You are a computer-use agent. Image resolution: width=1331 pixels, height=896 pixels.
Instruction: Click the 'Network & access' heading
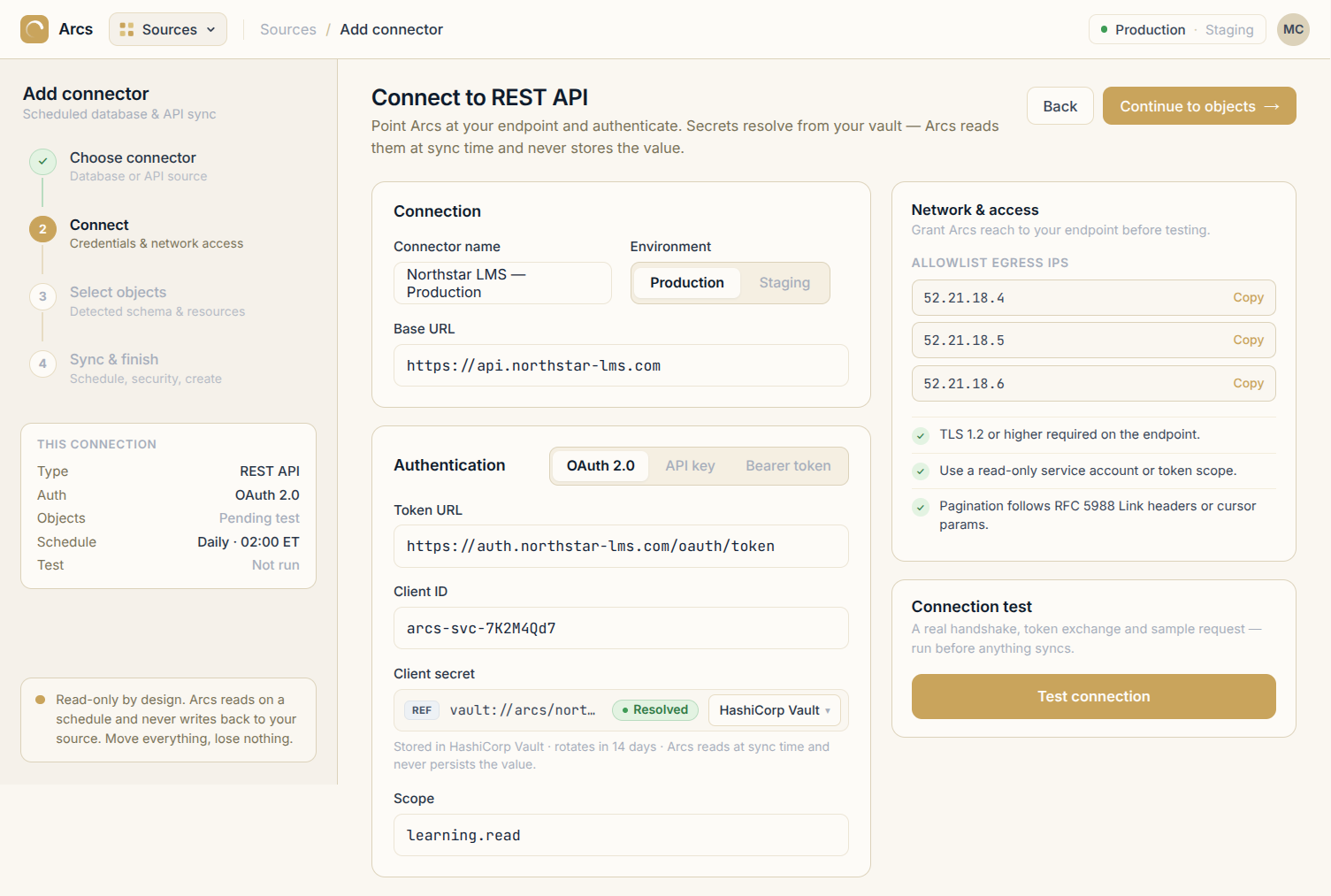pyautogui.click(x=975, y=210)
